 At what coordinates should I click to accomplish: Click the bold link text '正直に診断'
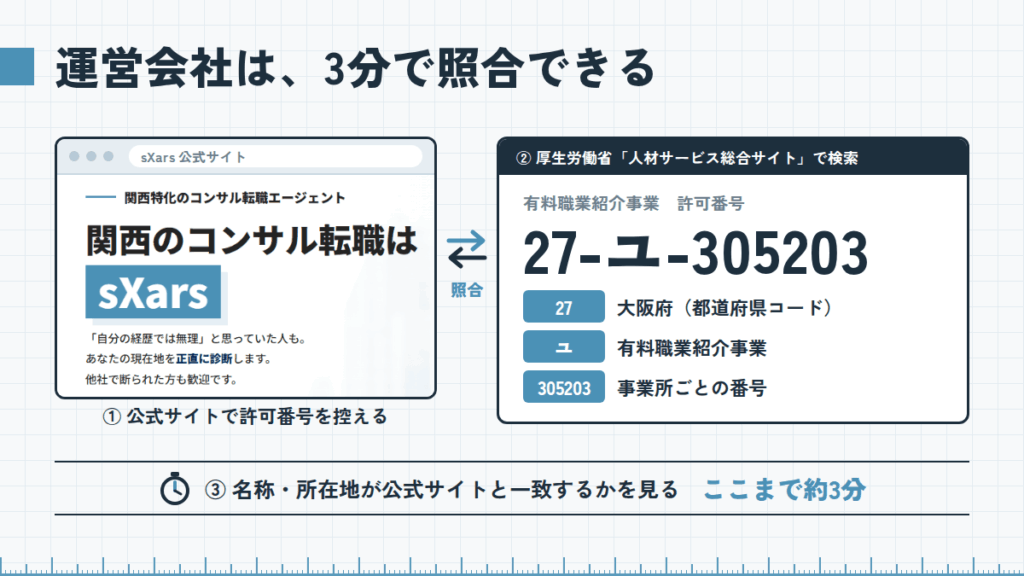[204, 359]
